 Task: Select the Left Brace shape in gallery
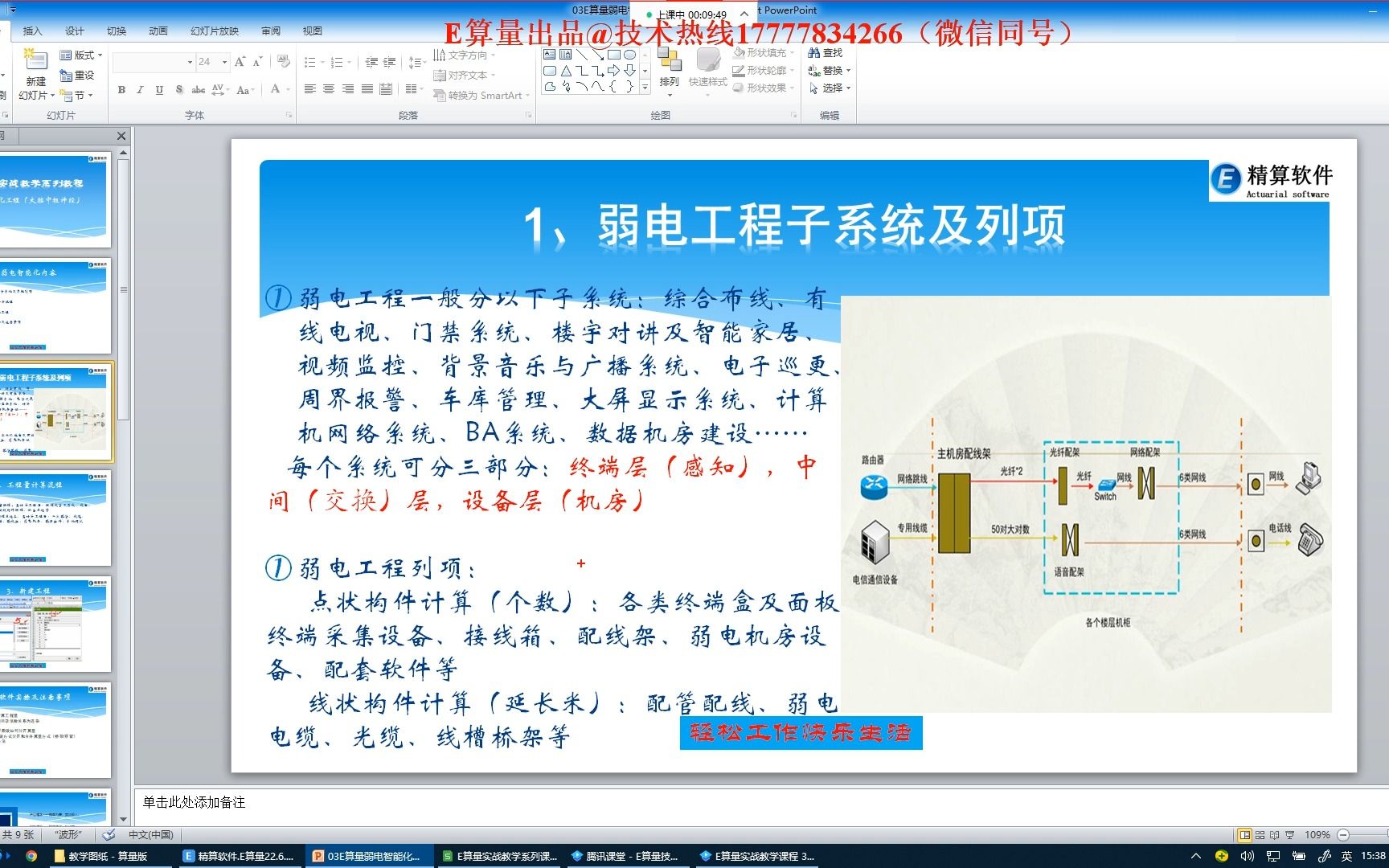click(x=614, y=87)
